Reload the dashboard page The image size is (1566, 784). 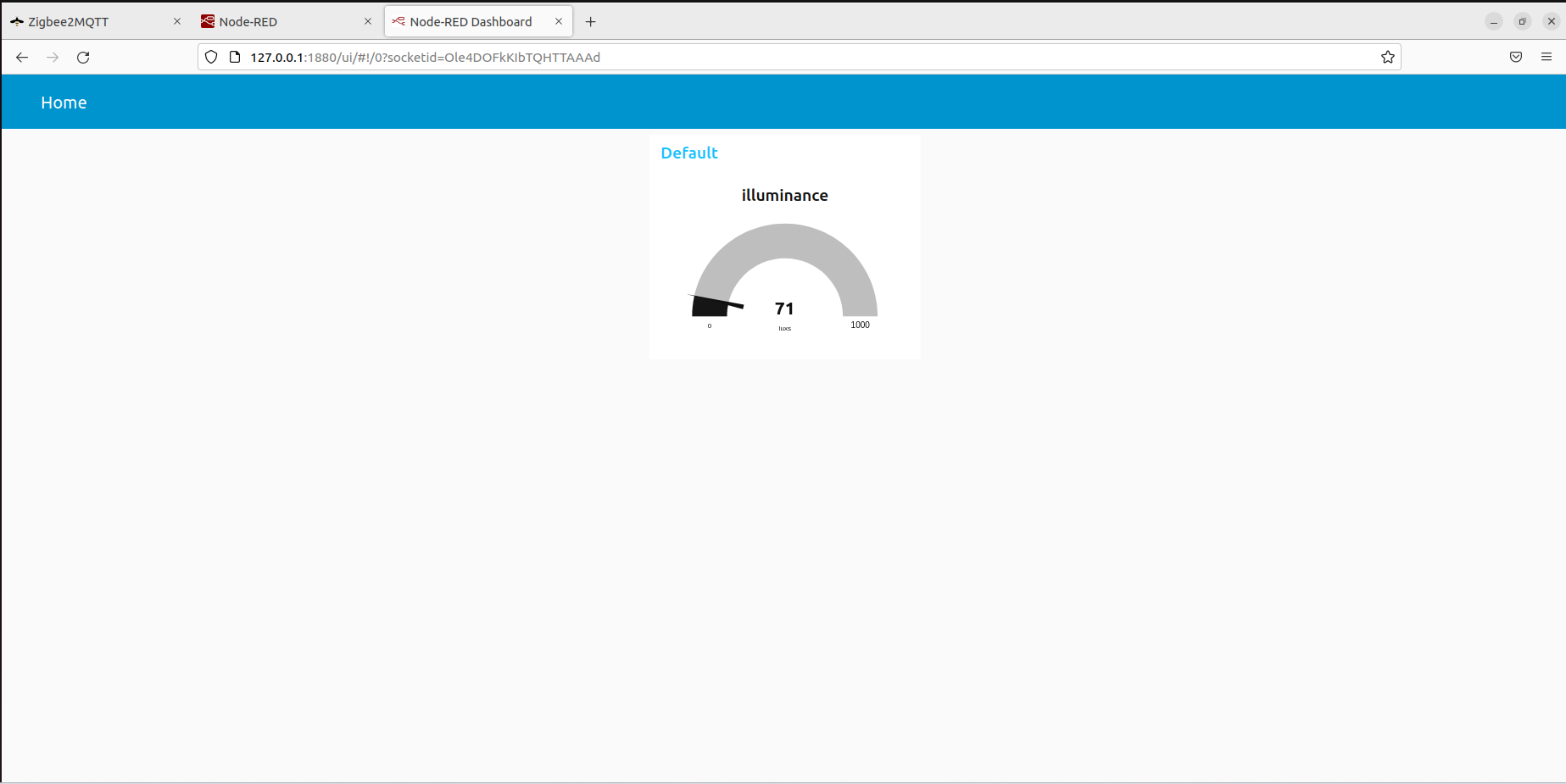pyautogui.click(x=83, y=57)
